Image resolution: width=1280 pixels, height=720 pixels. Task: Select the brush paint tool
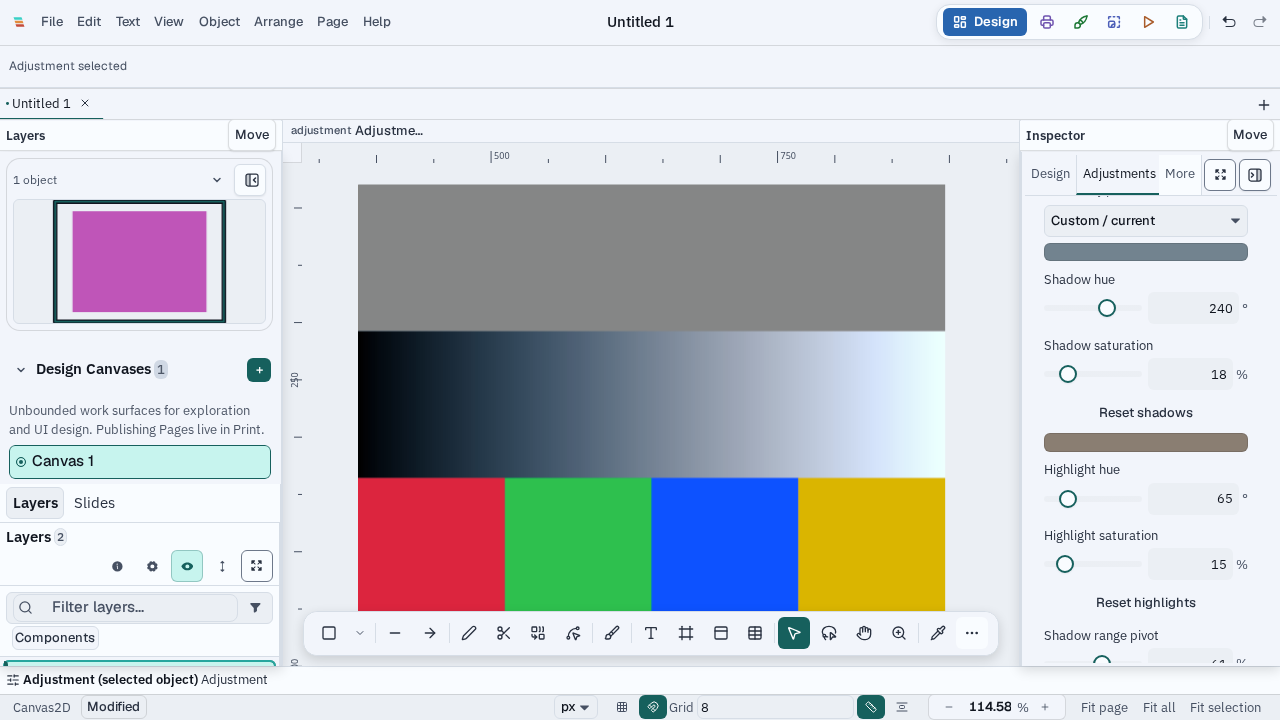612,633
